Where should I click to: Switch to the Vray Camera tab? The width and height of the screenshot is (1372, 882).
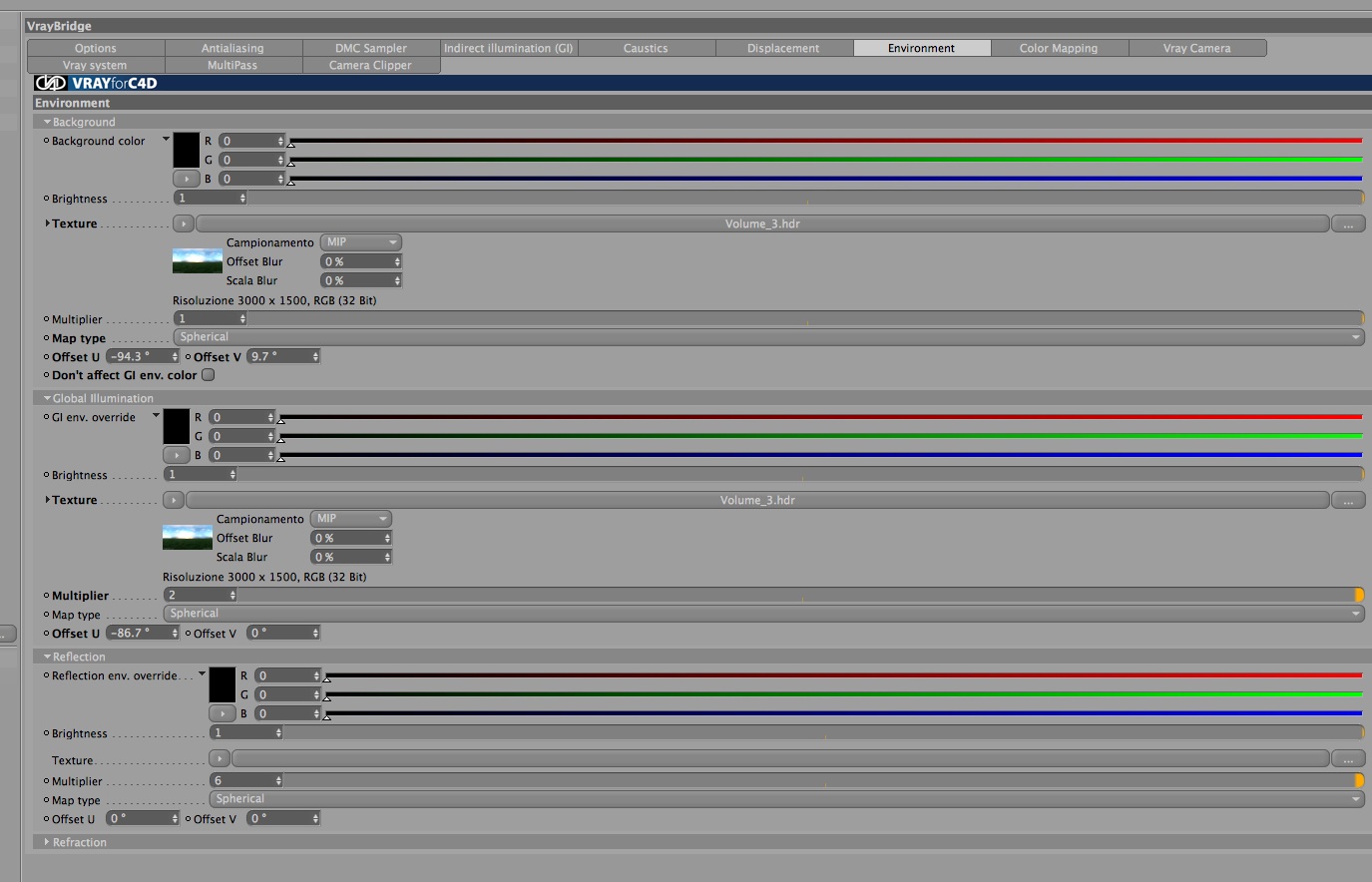click(x=1197, y=48)
